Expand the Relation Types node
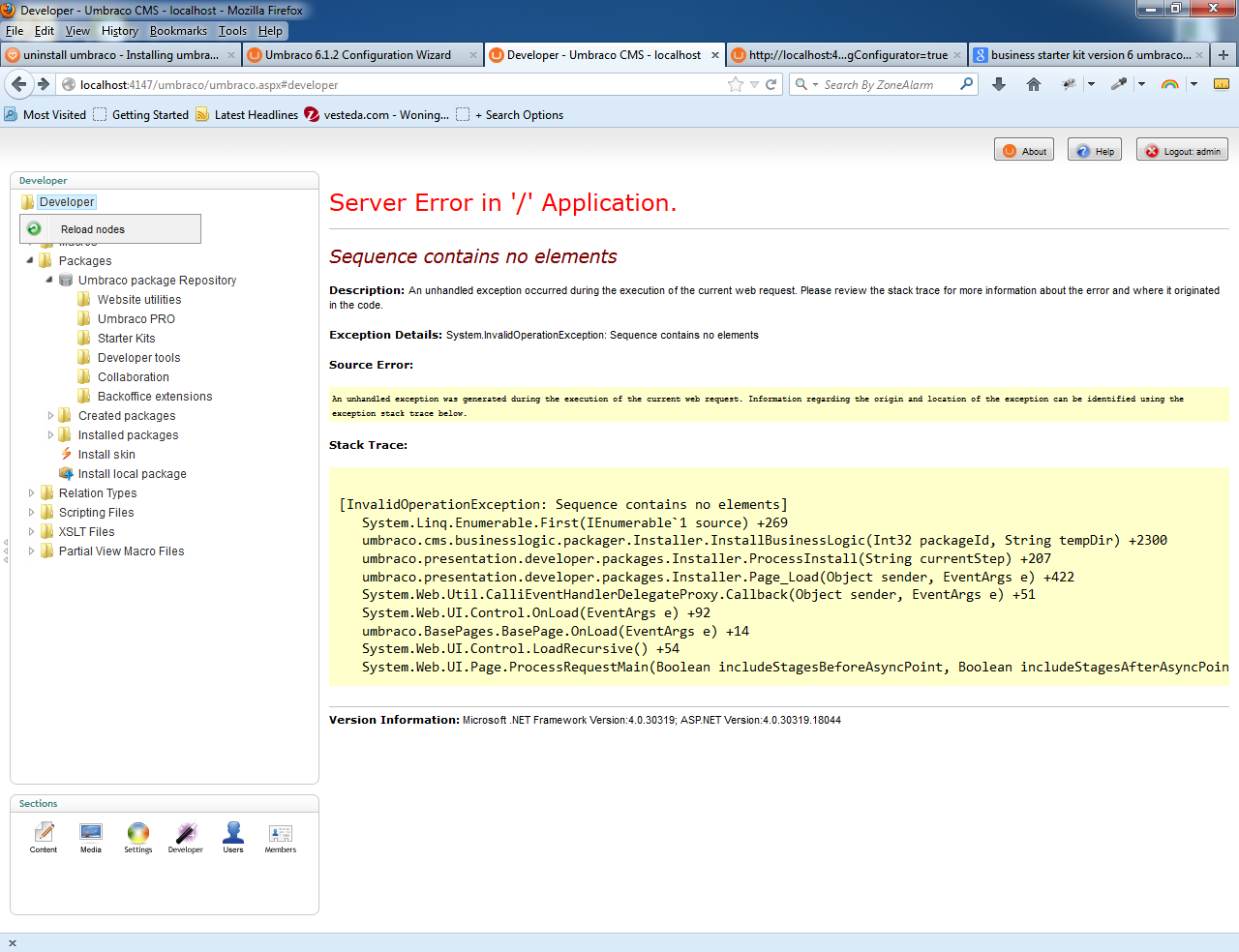 tap(31, 492)
